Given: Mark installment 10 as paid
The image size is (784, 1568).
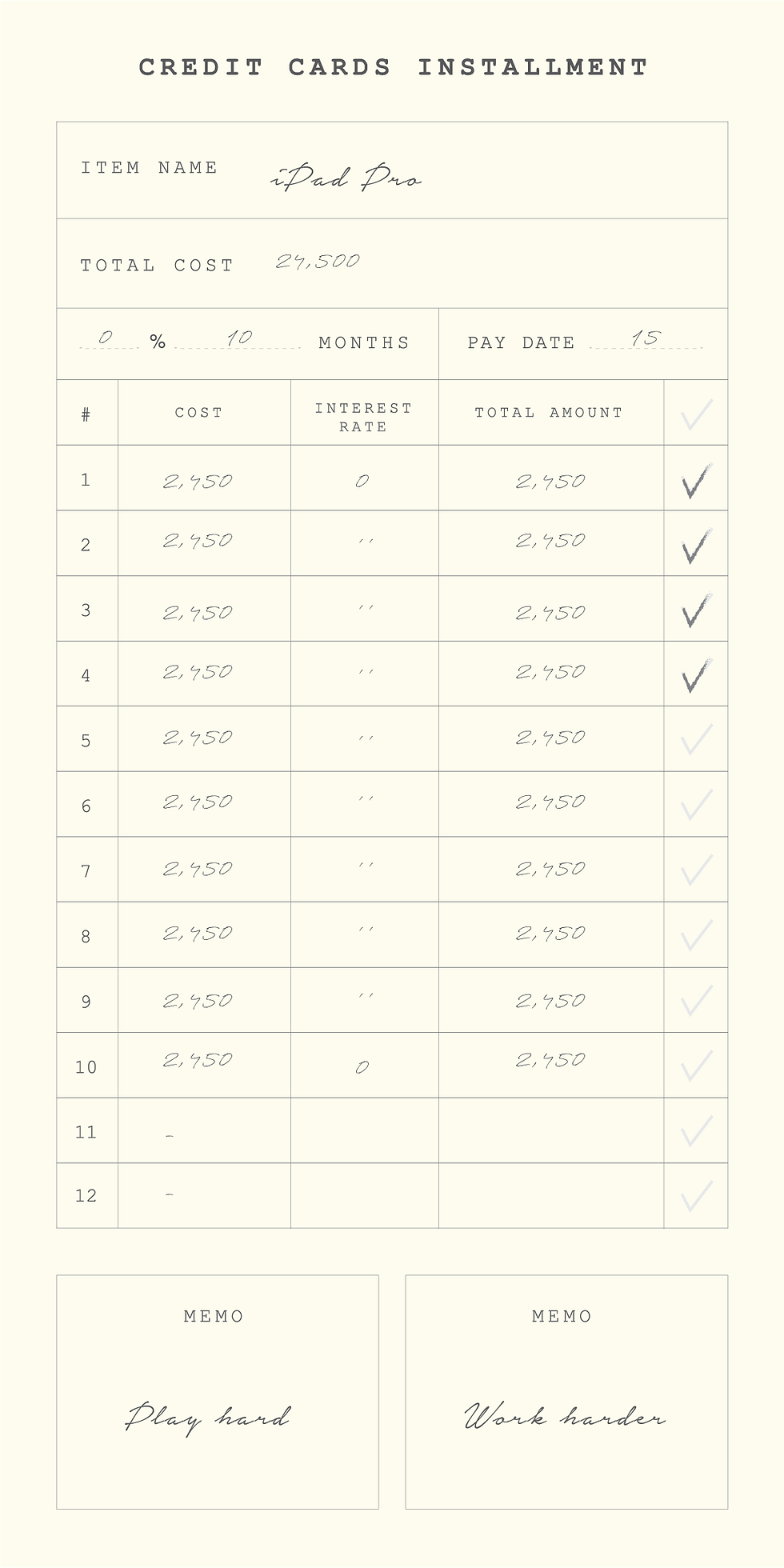Looking at the screenshot, I should click(696, 1066).
